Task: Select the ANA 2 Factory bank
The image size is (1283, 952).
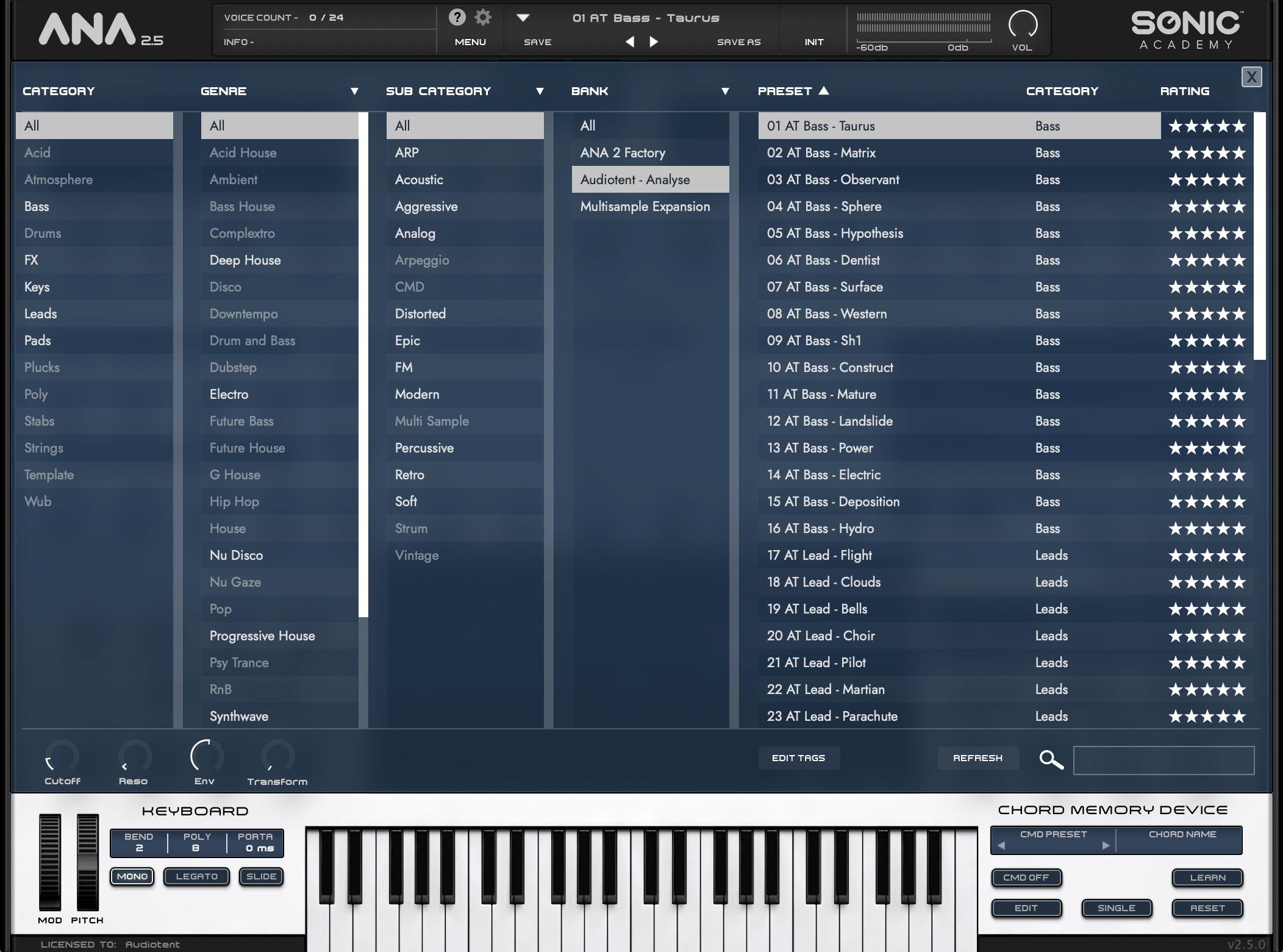Action: tap(623, 153)
